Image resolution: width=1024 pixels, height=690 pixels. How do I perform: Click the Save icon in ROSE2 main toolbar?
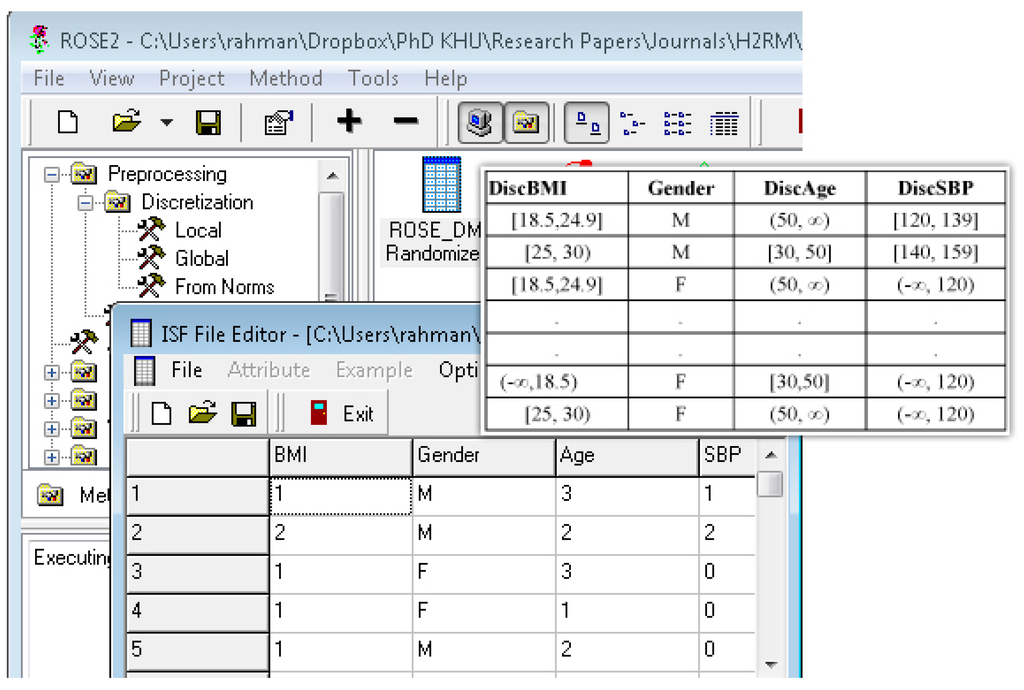click(208, 123)
